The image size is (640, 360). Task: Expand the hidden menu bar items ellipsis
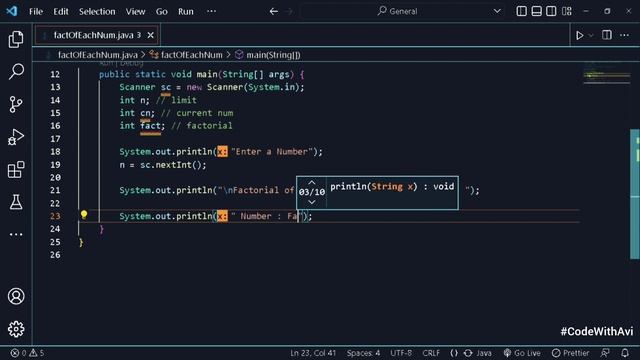(211, 11)
